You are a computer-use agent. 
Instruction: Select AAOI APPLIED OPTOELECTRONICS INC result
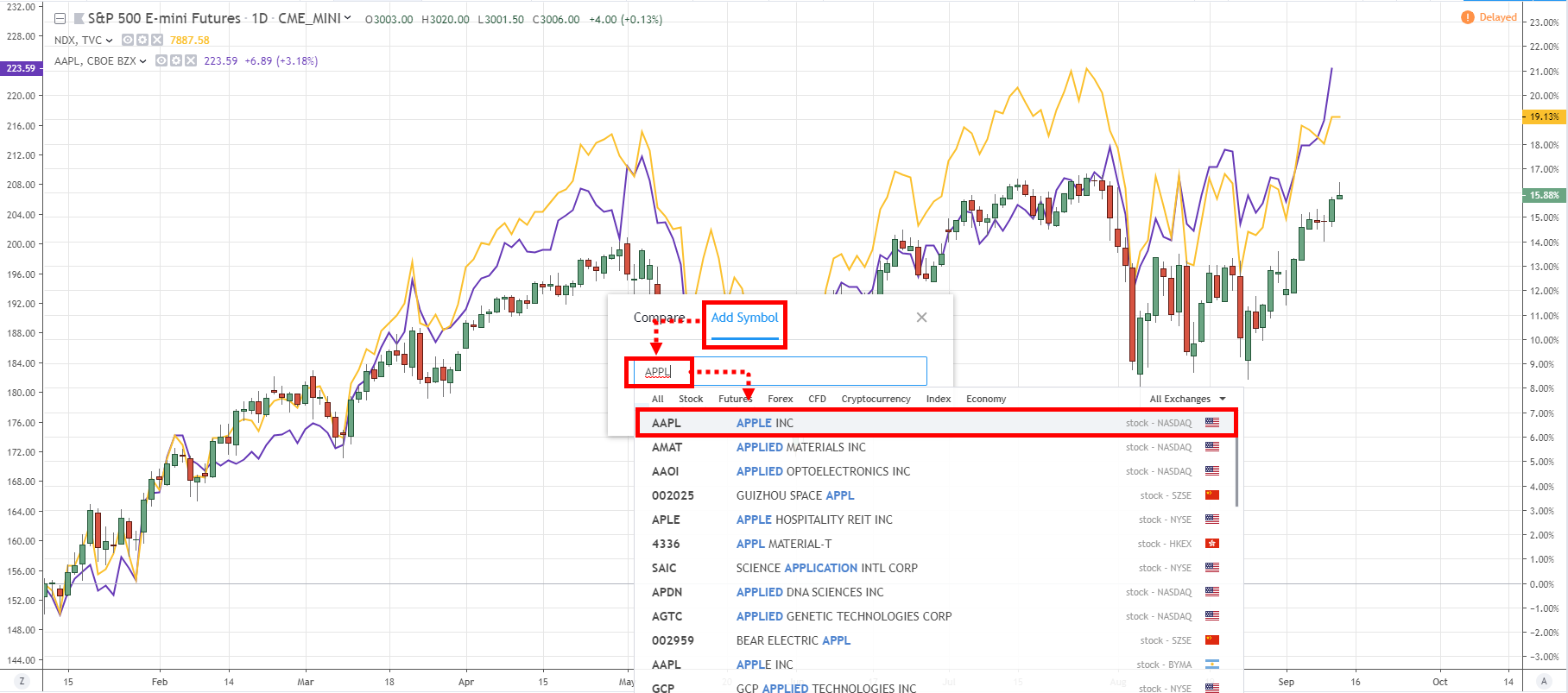tap(937, 471)
